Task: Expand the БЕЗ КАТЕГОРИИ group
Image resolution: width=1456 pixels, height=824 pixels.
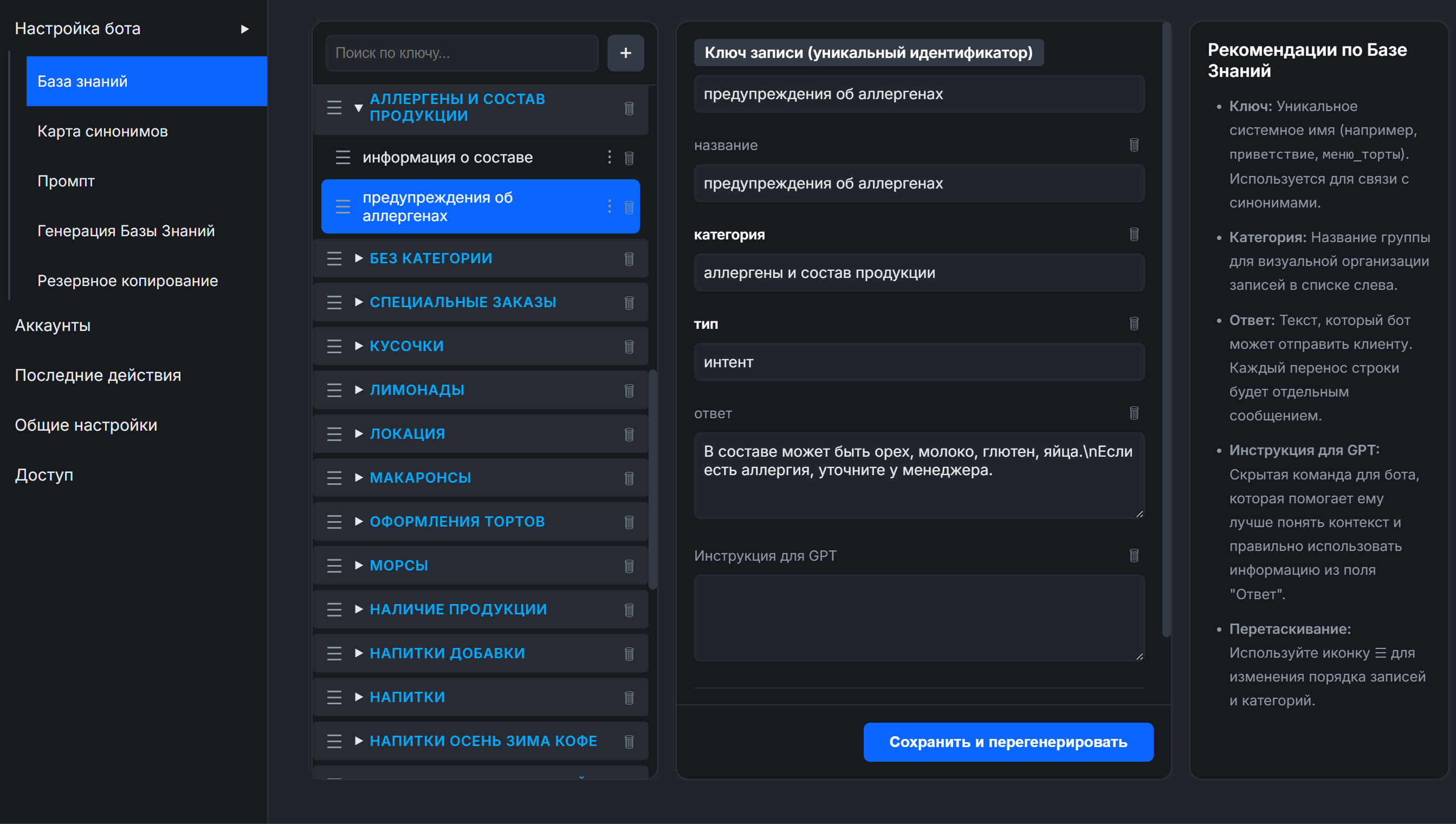Action: 359,258
